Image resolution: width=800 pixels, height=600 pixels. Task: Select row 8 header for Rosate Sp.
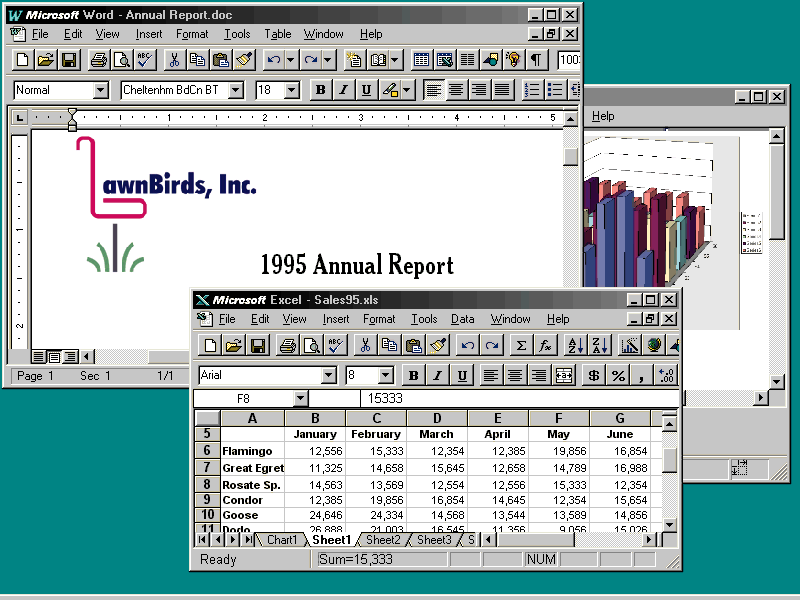tap(206, 484)
